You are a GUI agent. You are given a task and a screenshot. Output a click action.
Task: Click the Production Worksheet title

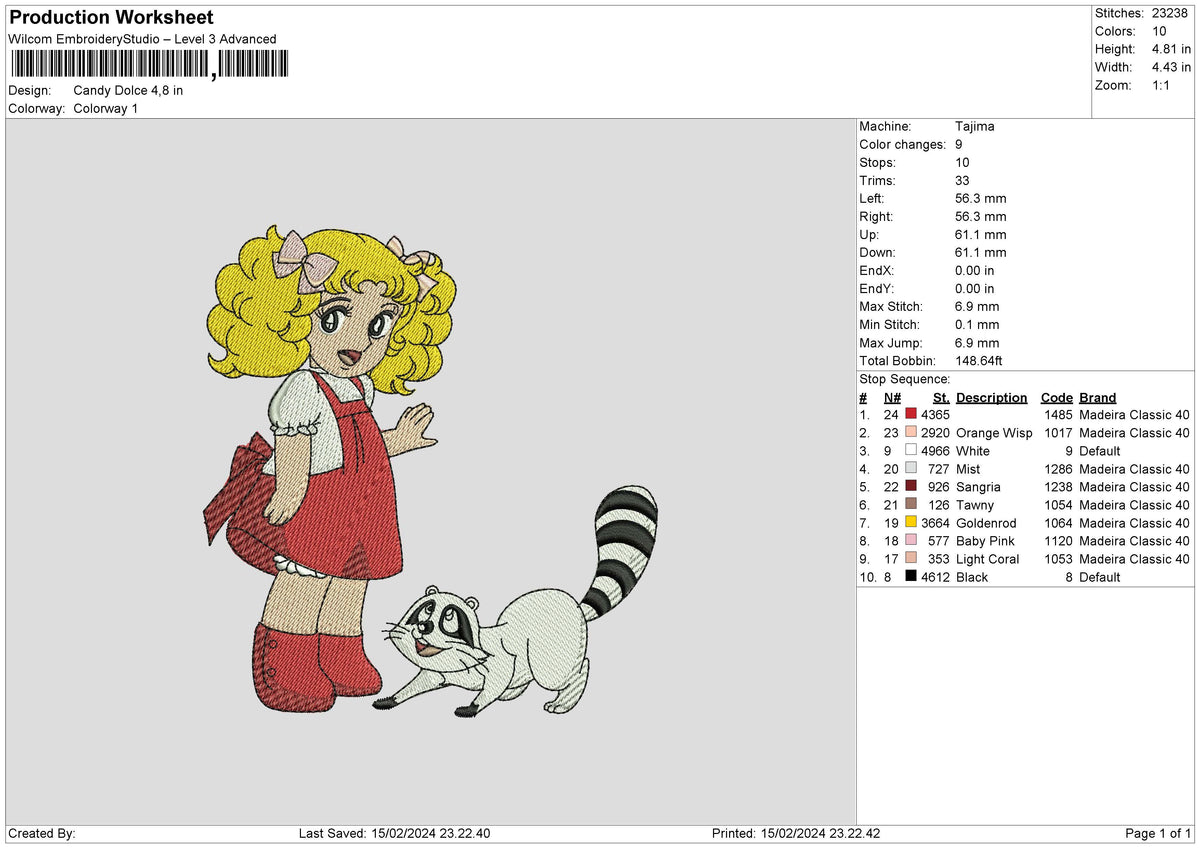click(111, 18)
